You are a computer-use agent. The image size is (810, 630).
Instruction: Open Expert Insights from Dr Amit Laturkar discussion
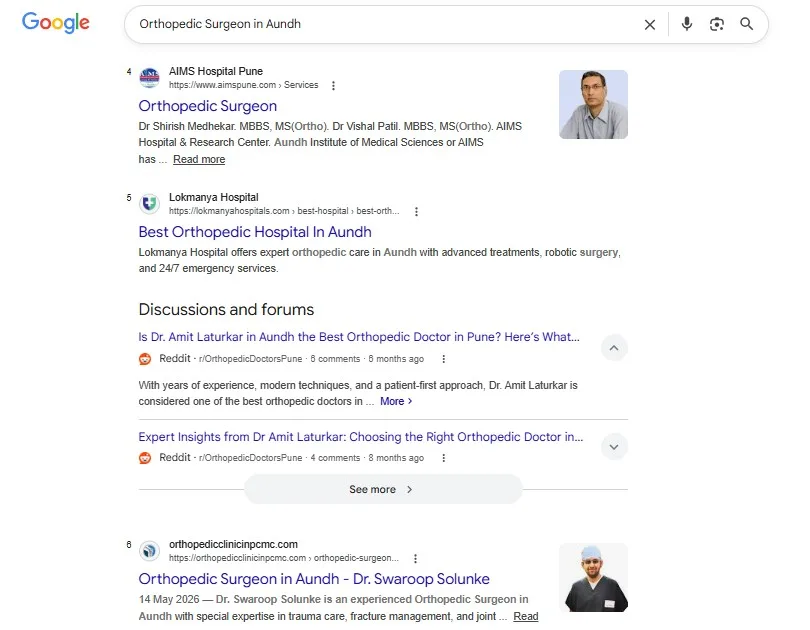tap(361, 437)
